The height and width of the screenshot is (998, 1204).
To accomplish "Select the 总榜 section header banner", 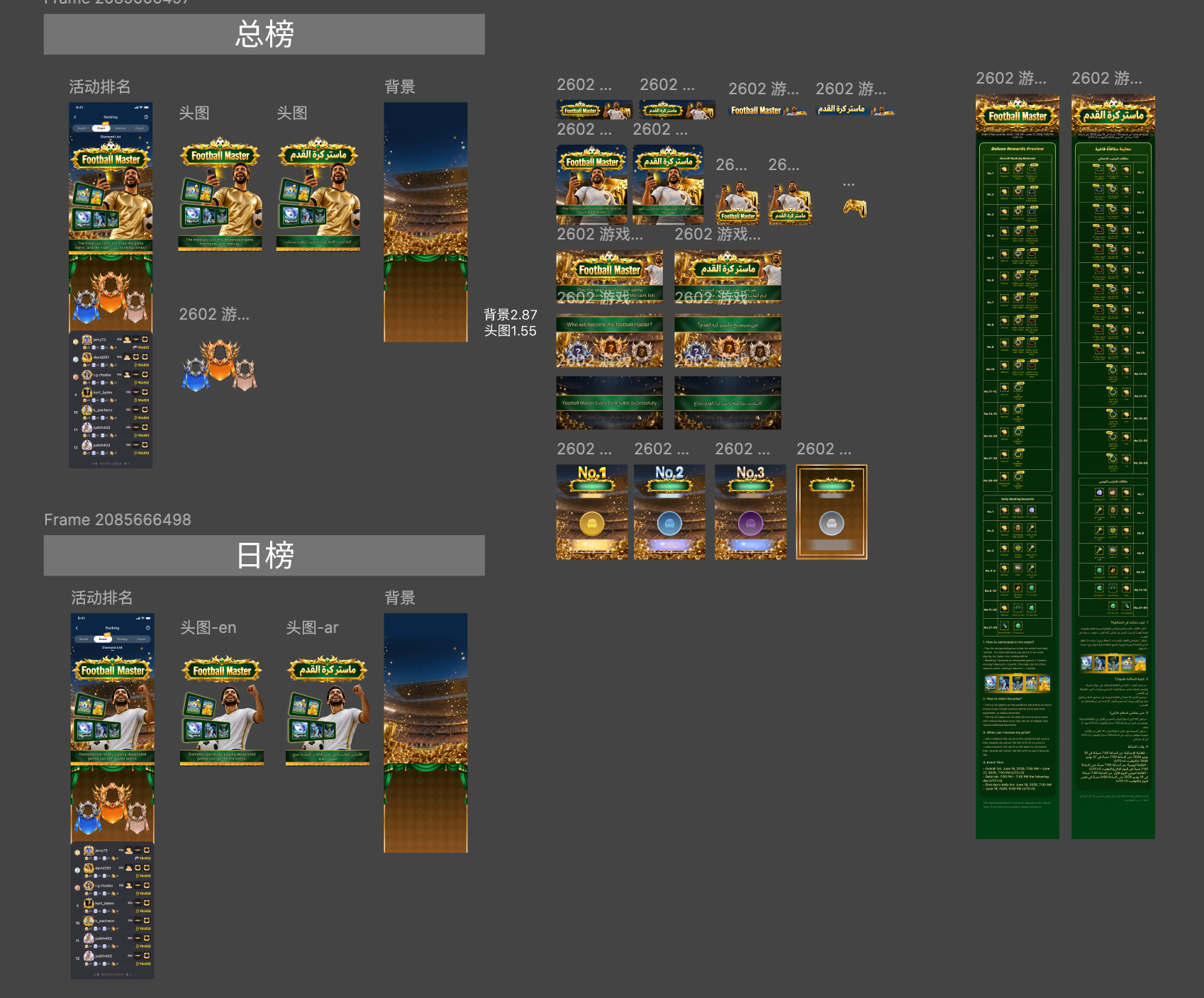I will pos(264,34).
